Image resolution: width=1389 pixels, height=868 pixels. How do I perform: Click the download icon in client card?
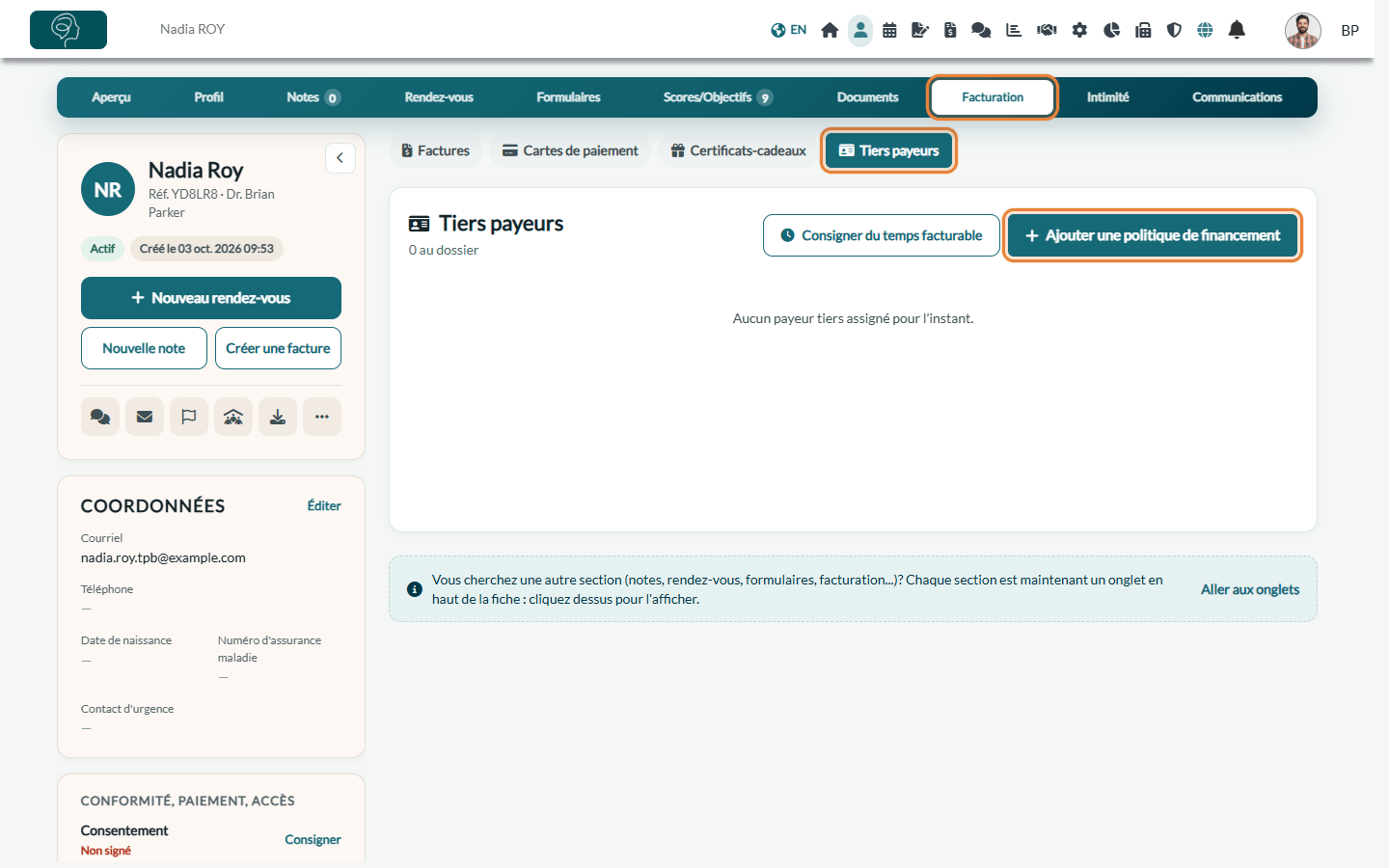tap(278, 417)
